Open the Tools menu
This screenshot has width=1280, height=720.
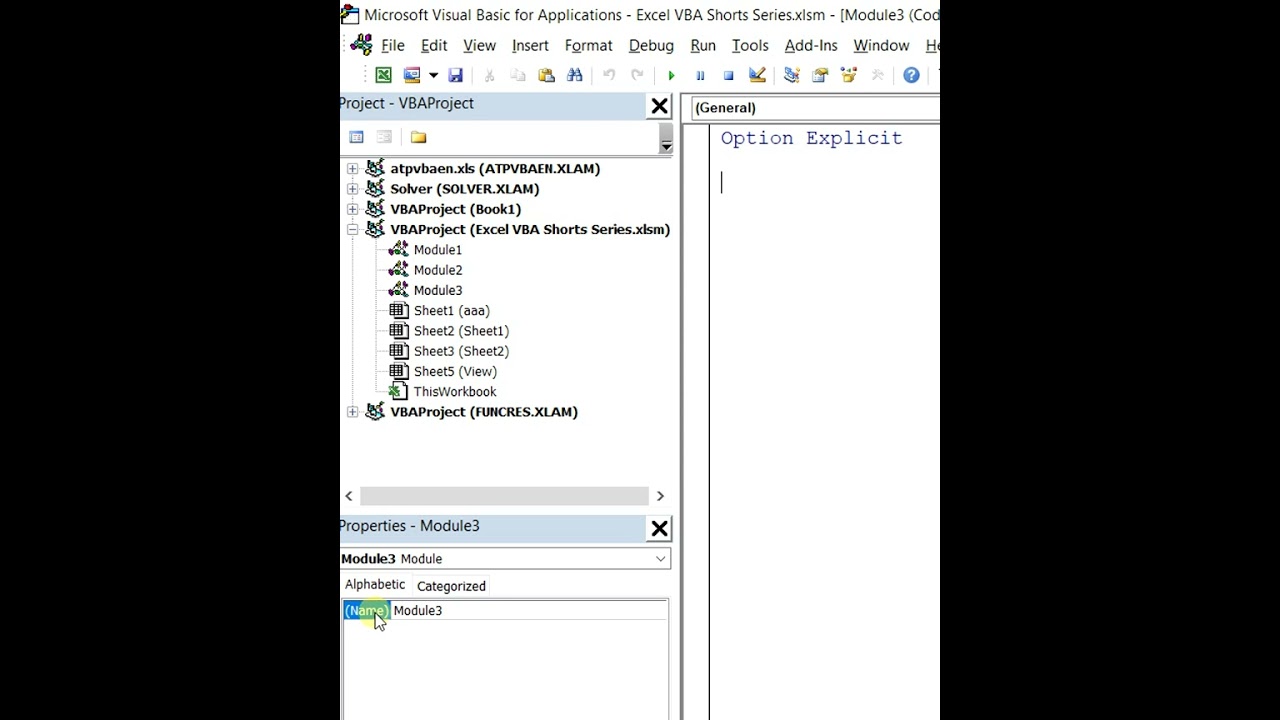click(750, 45)
